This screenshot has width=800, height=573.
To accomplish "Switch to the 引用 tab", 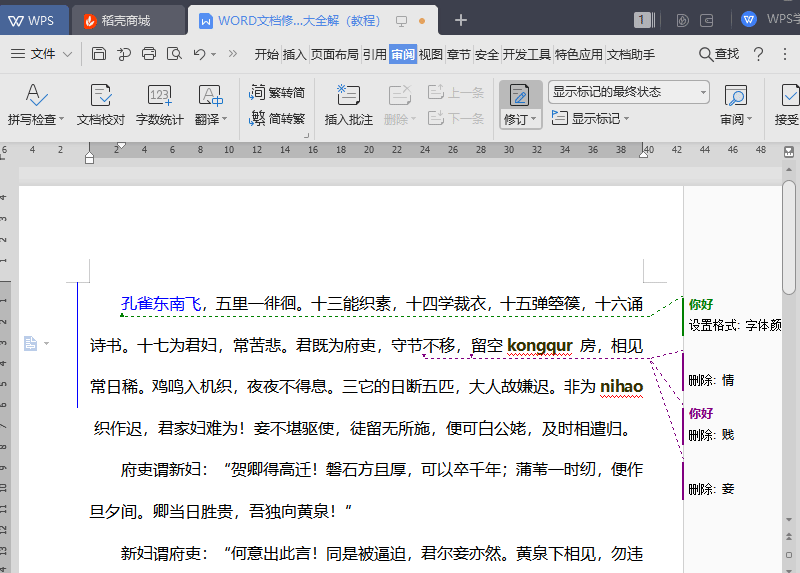I will [x=374, y=54].
